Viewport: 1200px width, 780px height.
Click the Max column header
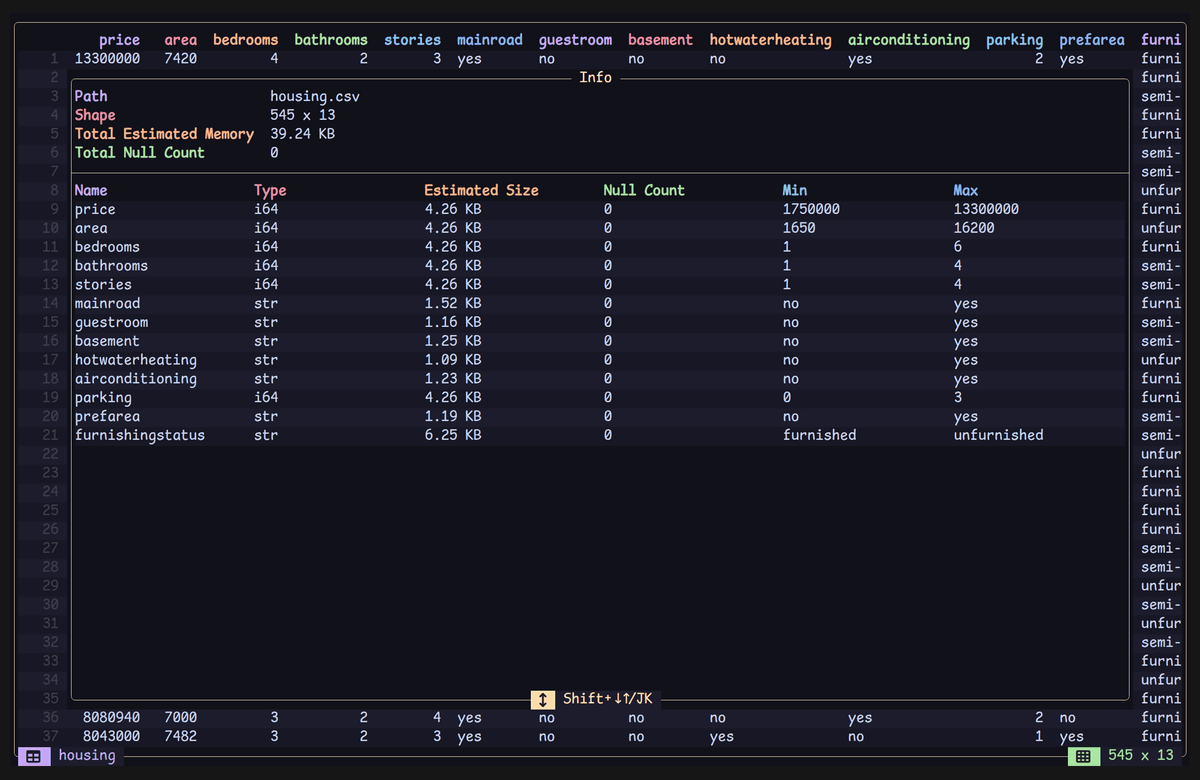[x=966, y=190]
